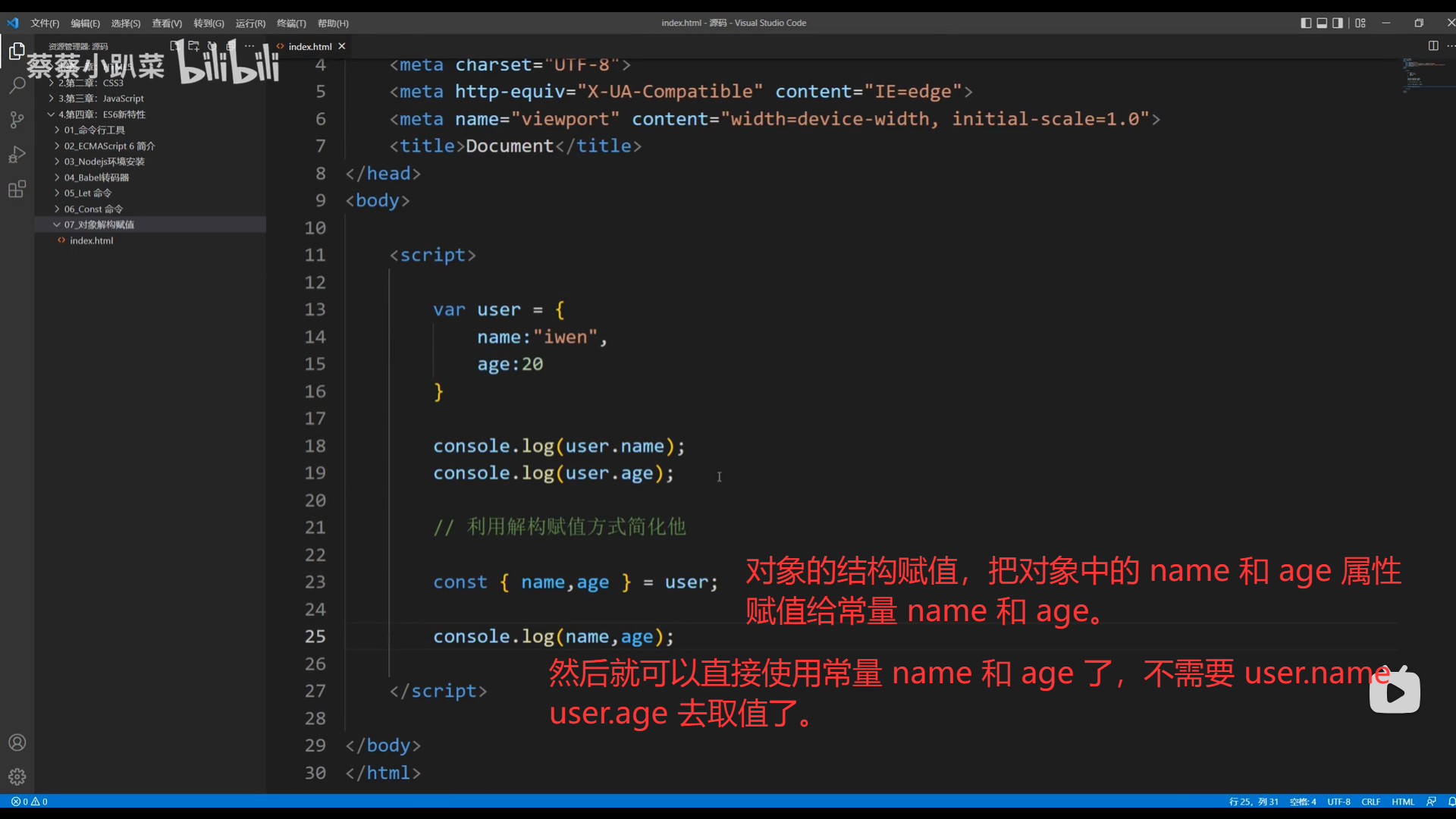
Task: Toggle the bottom panel visibility
Action: [x=1322, y=23]
